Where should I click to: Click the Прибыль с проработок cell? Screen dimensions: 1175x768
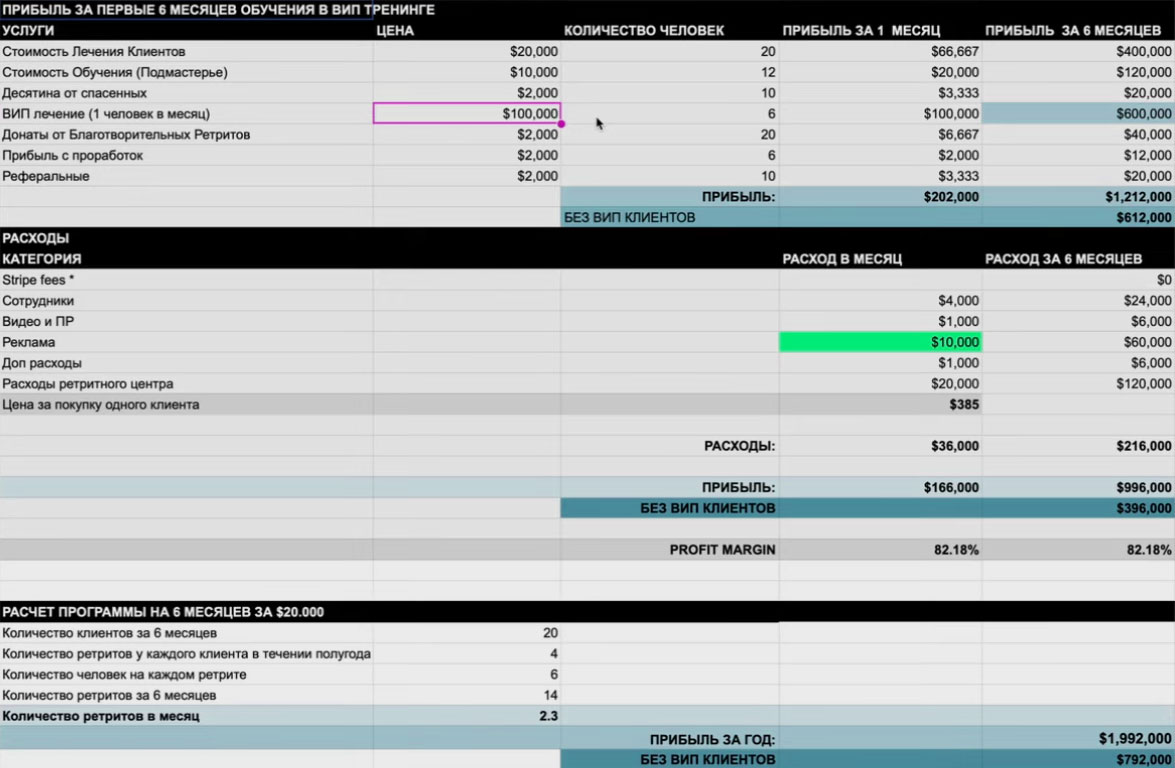tap(187, 155)
